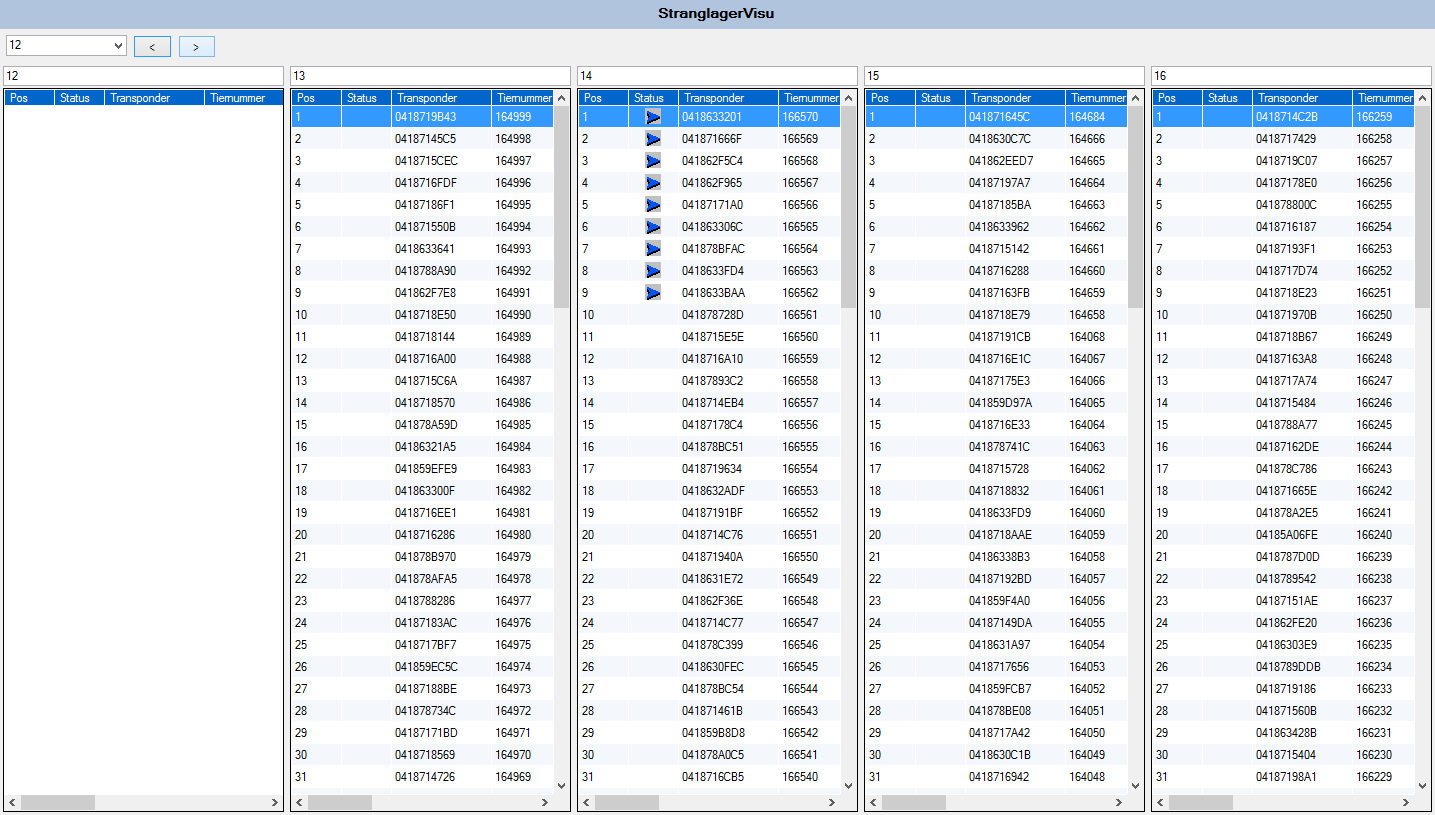1435x815 pixels.
Task: Select Tiernummer 166555 cell
Action: pos(809,447)
